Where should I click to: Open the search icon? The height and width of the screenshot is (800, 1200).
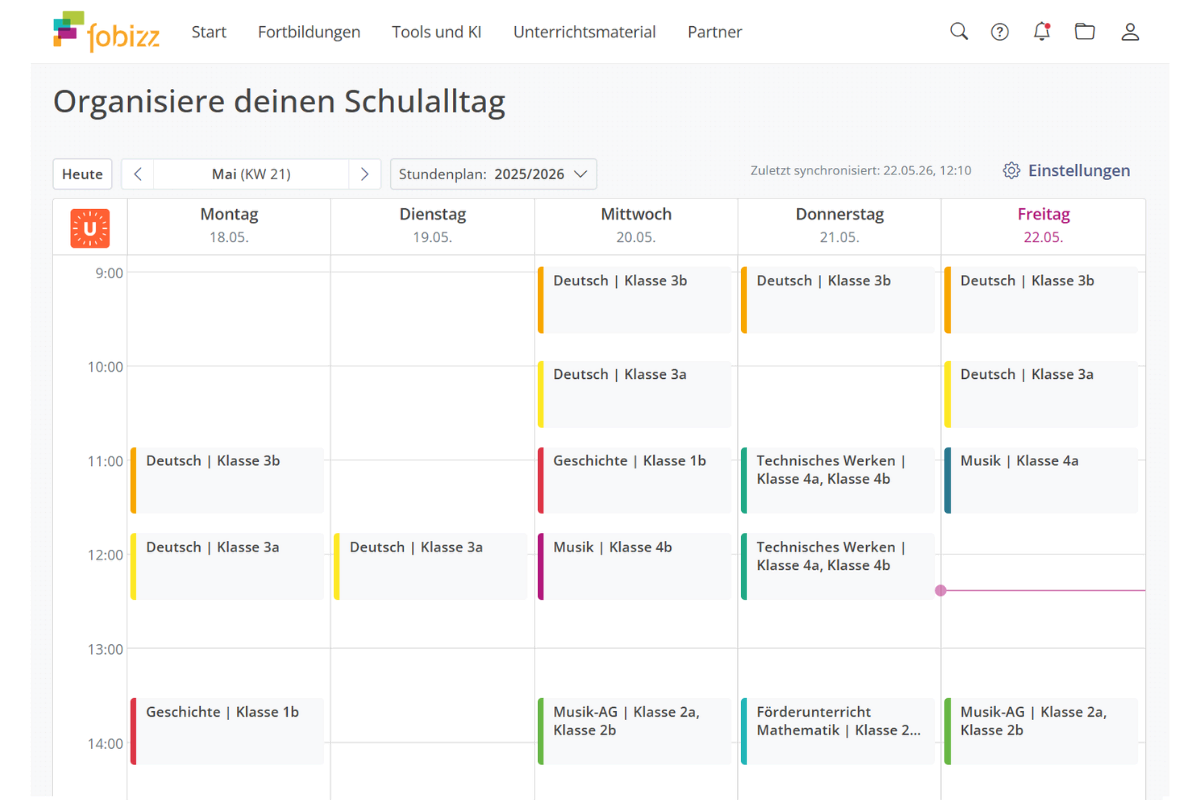pos(959,31)
